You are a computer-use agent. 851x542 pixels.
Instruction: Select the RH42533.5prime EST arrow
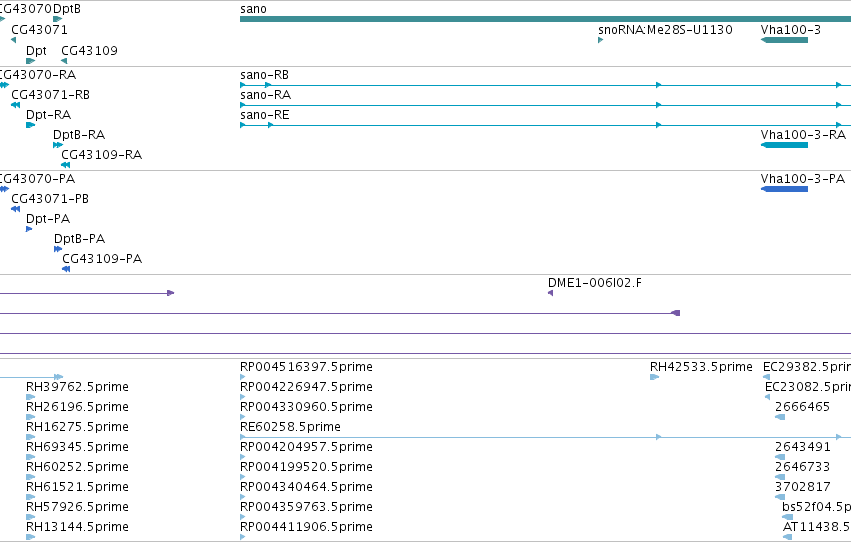coord(654,377)
